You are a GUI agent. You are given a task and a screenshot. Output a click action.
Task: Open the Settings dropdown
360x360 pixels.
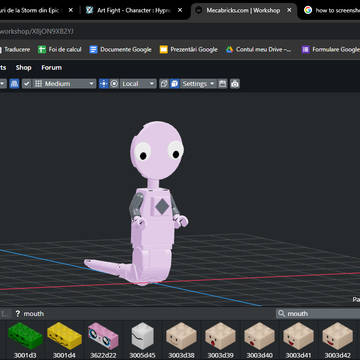point(198,84)
